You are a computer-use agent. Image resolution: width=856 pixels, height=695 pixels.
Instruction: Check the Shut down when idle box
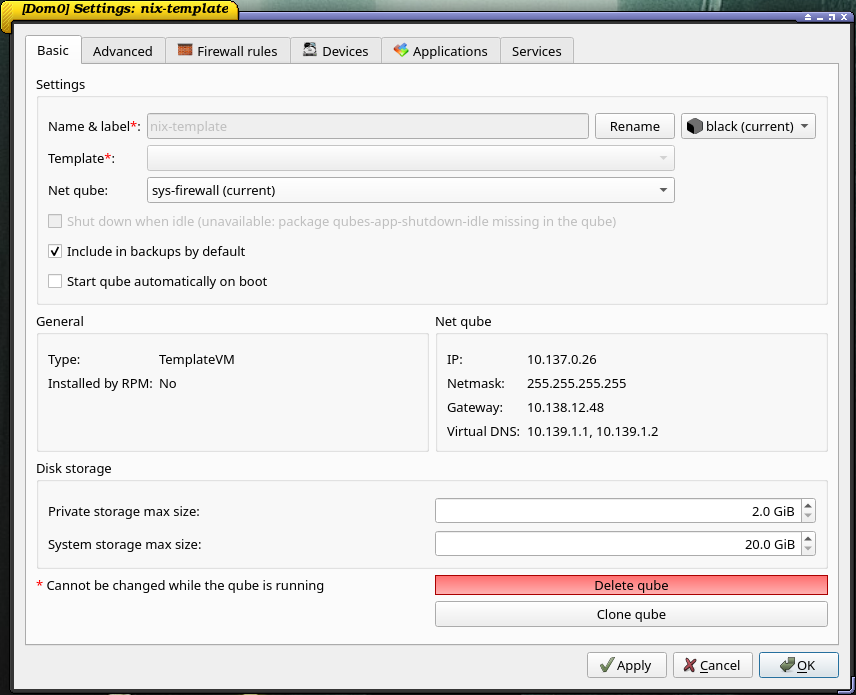click(x=55, y=222)
